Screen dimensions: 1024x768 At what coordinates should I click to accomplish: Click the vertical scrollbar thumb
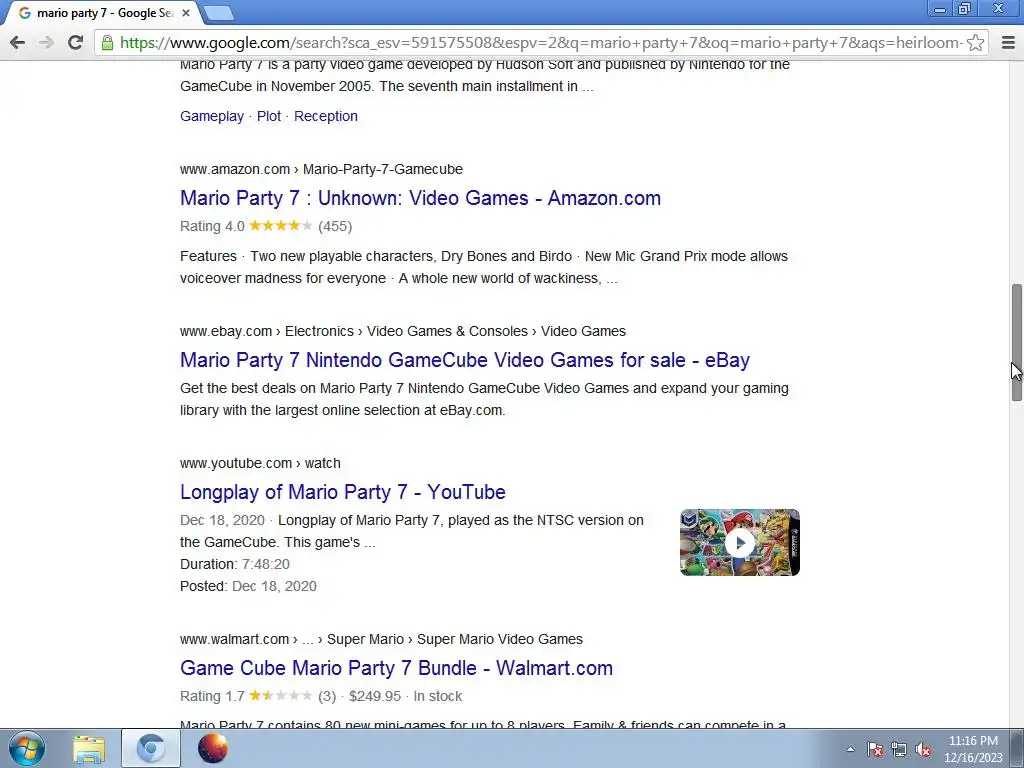[1017, 342]
